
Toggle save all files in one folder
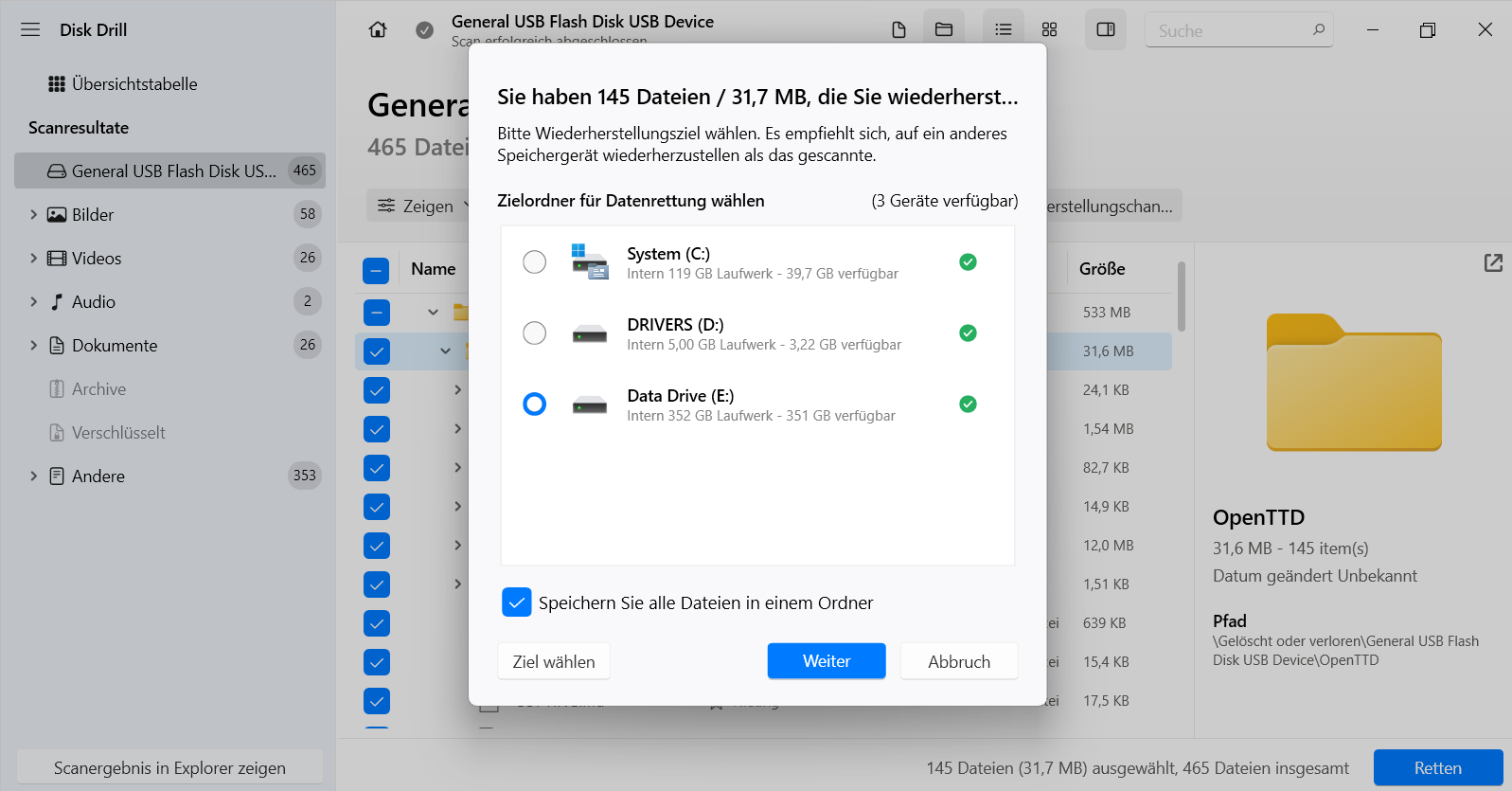[x=517, y=602]
